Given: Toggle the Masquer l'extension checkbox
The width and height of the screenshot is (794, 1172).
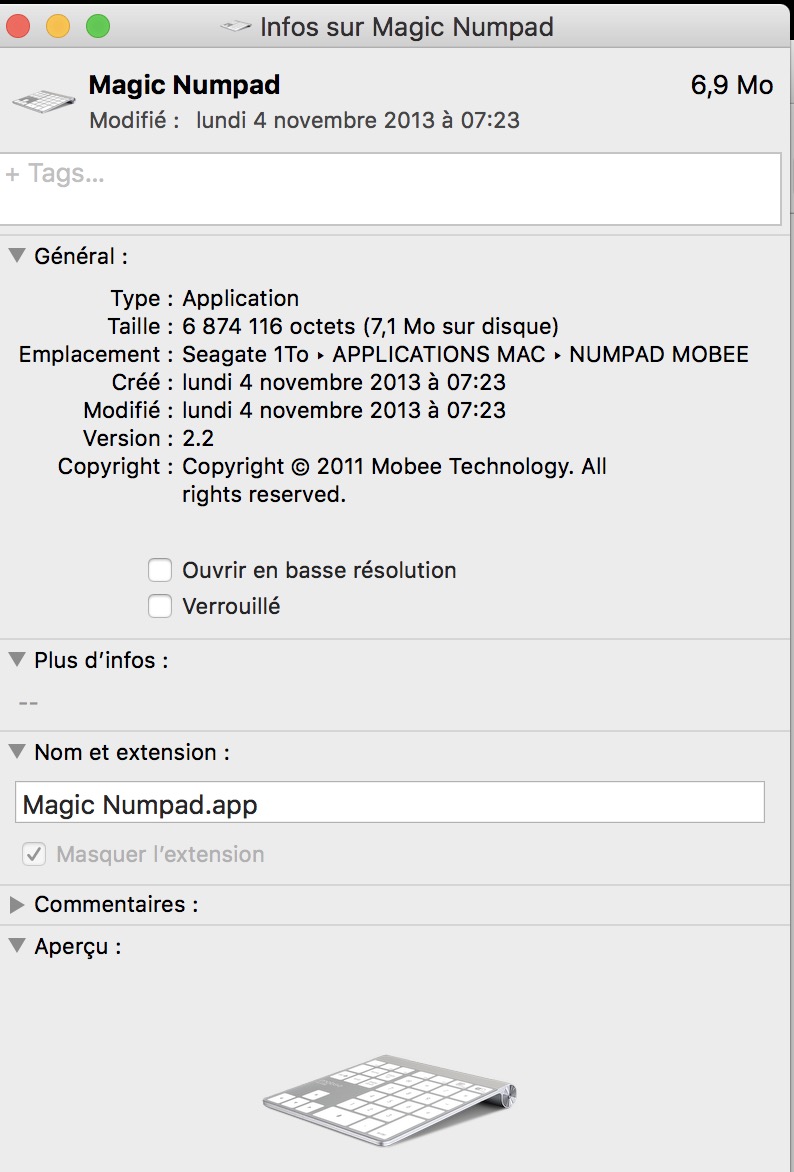Looking at the screenshot, I should [34, 854].
